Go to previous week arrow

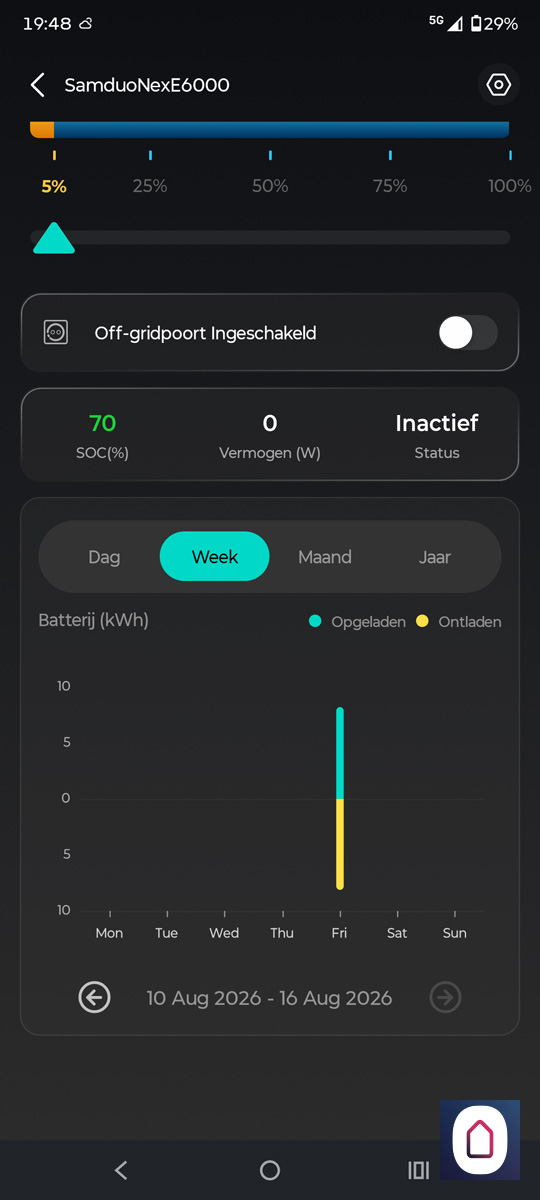95,997
